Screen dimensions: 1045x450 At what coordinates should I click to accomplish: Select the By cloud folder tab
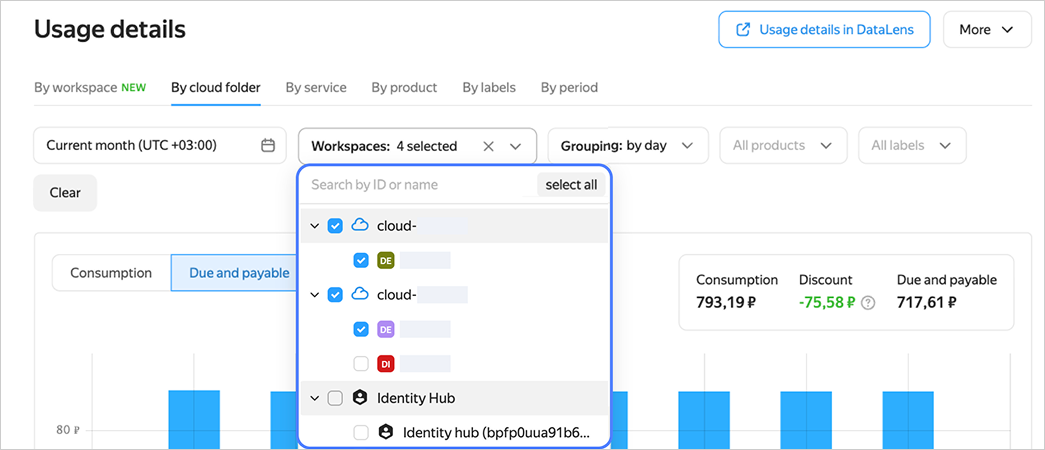tap(216, 87)
